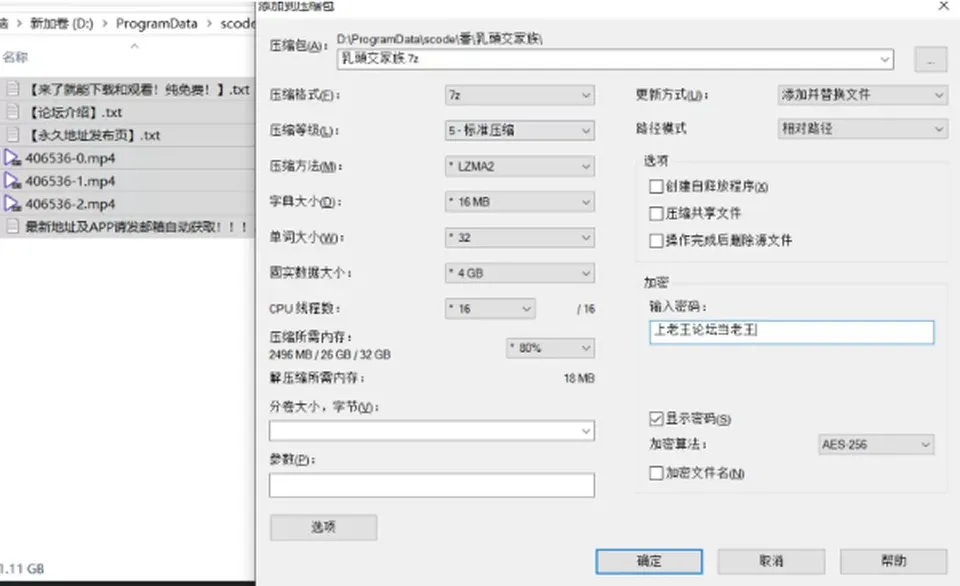Expand the 压缩方法 LZMA2 dropdown

click(520, 166)
